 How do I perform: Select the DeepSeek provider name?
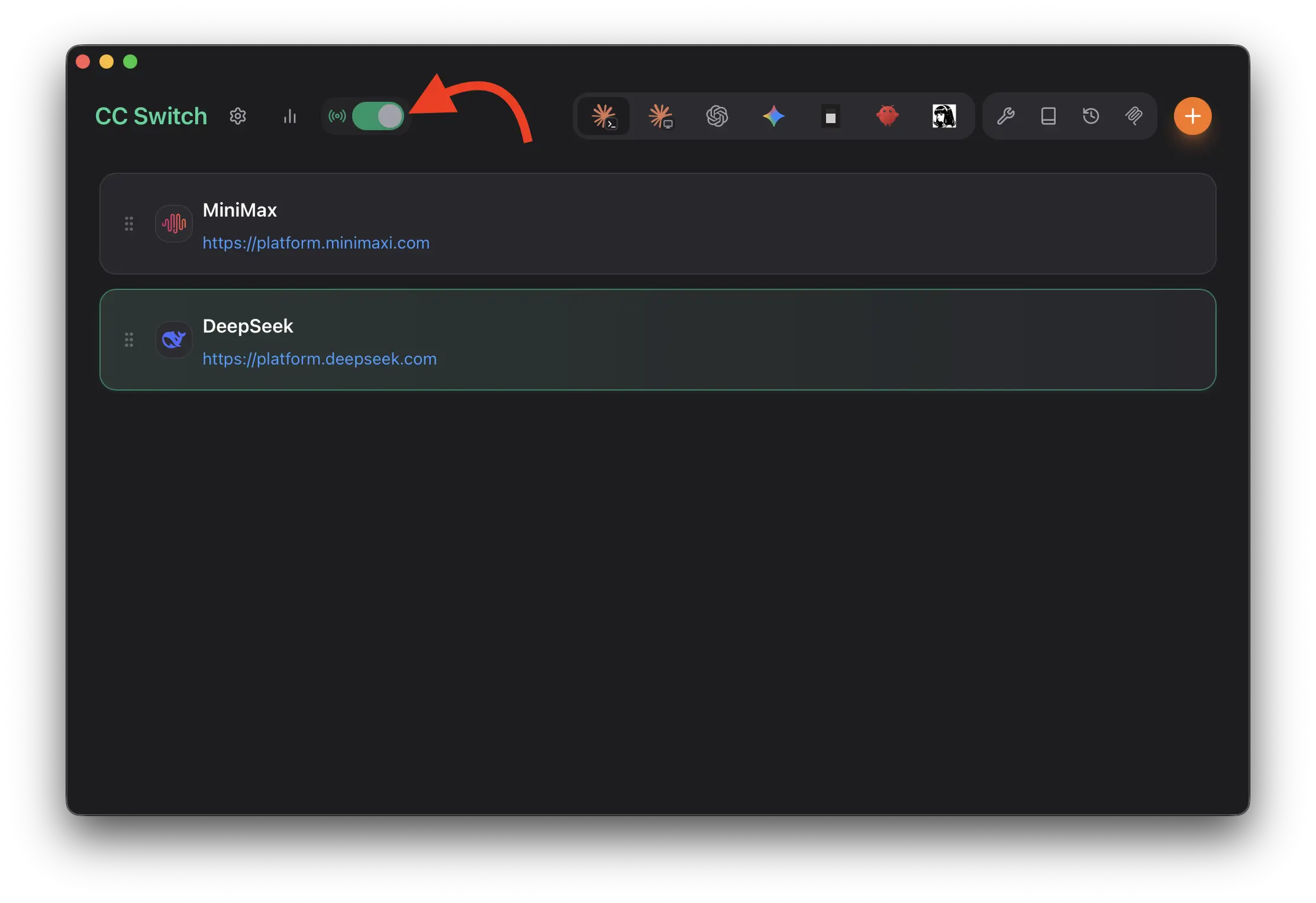[248, 326]
